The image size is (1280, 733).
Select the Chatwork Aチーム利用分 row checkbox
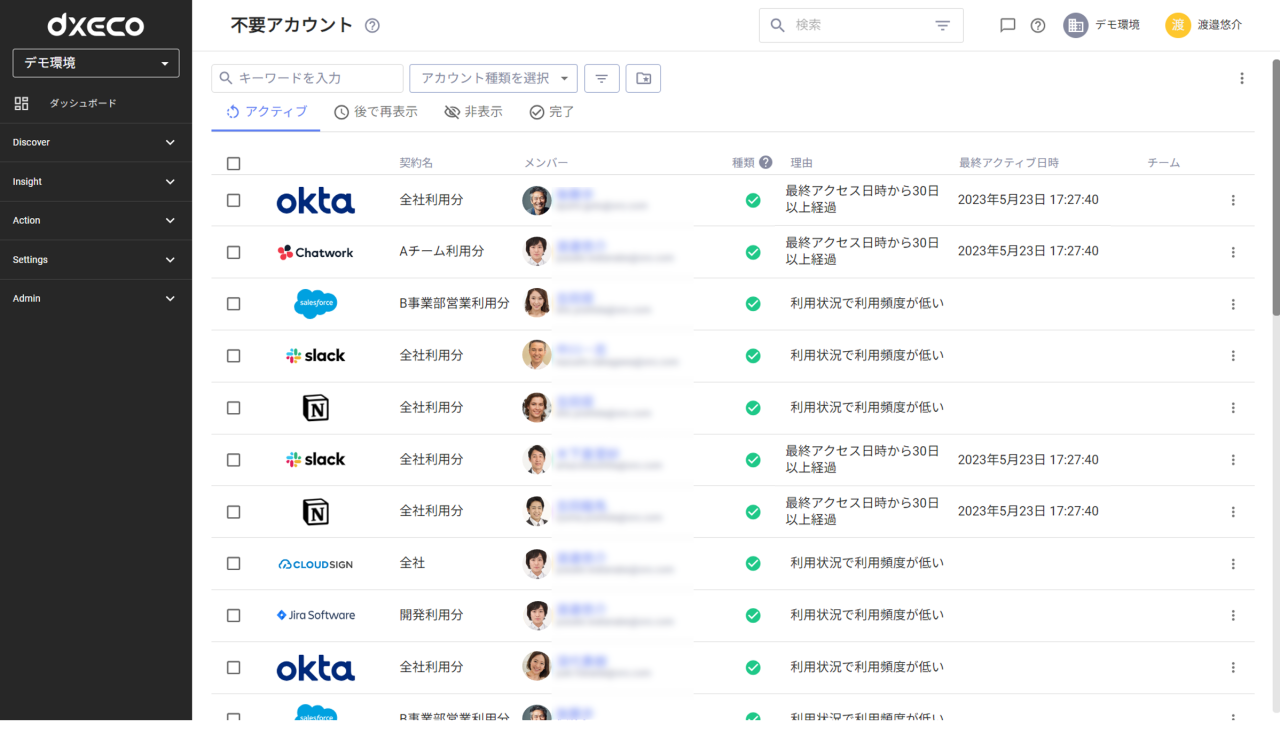(x=234, y=252)
